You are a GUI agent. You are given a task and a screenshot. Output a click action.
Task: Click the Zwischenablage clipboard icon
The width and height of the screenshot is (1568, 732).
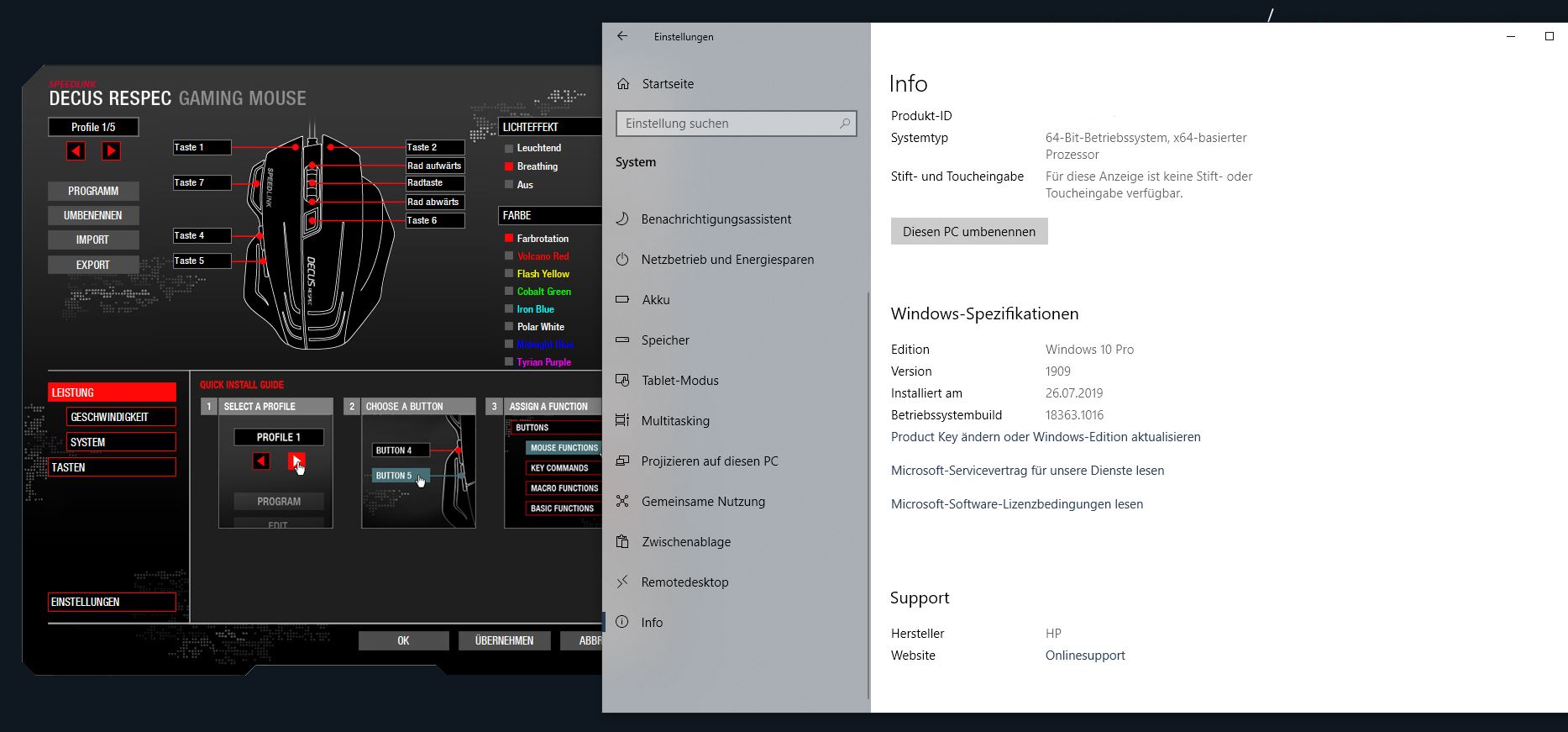coord(622,541)
